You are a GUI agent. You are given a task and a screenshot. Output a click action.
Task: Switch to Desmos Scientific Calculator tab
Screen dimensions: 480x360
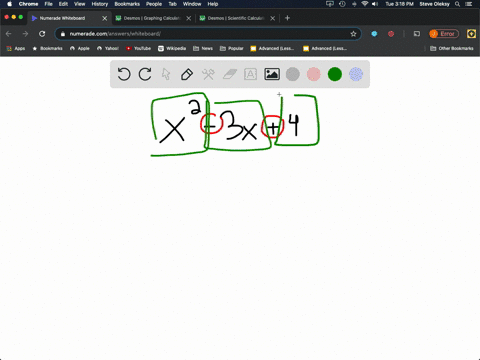pyautogui.click(x=236, y=18)
